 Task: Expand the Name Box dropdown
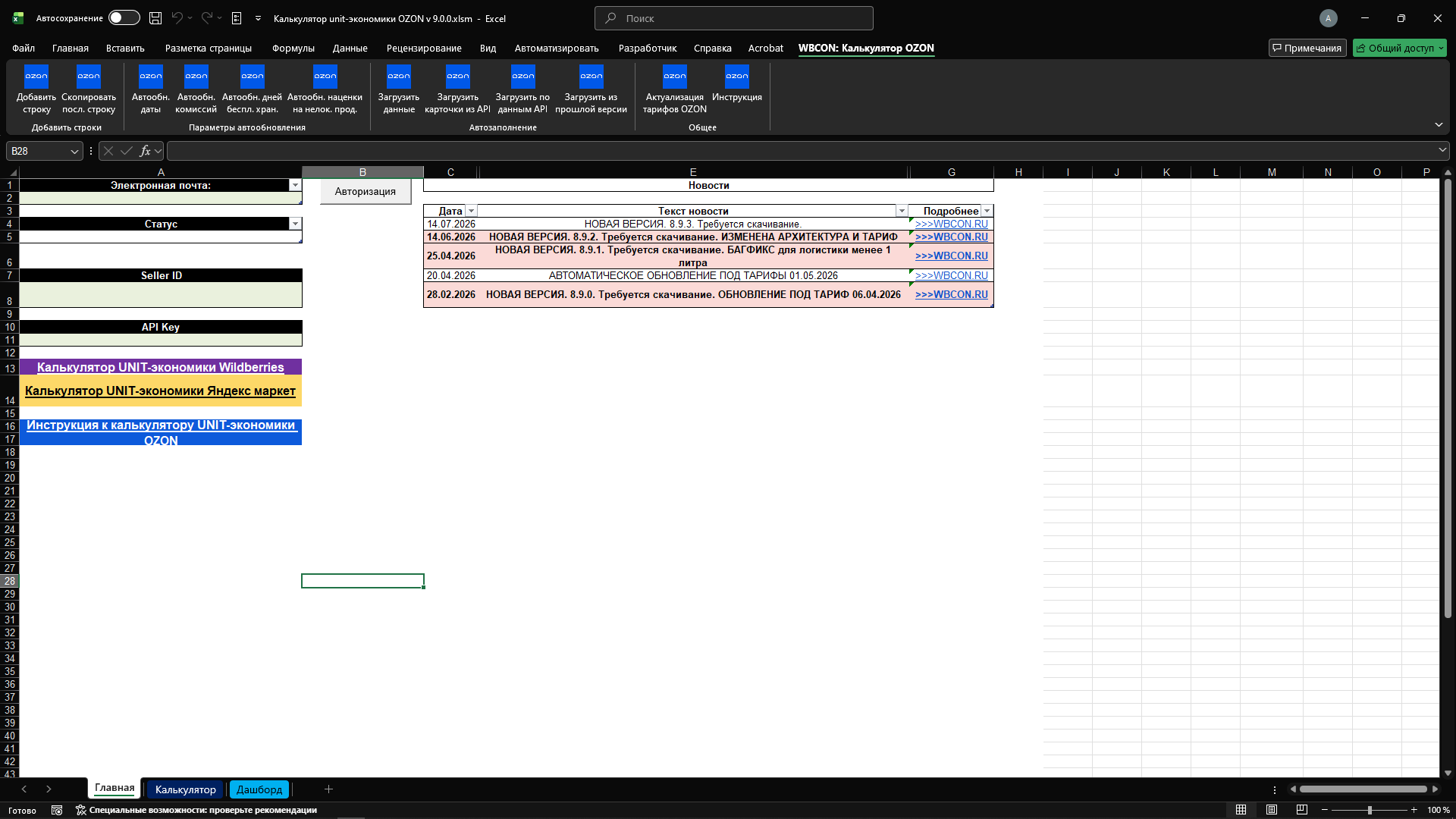click(74, 151)
